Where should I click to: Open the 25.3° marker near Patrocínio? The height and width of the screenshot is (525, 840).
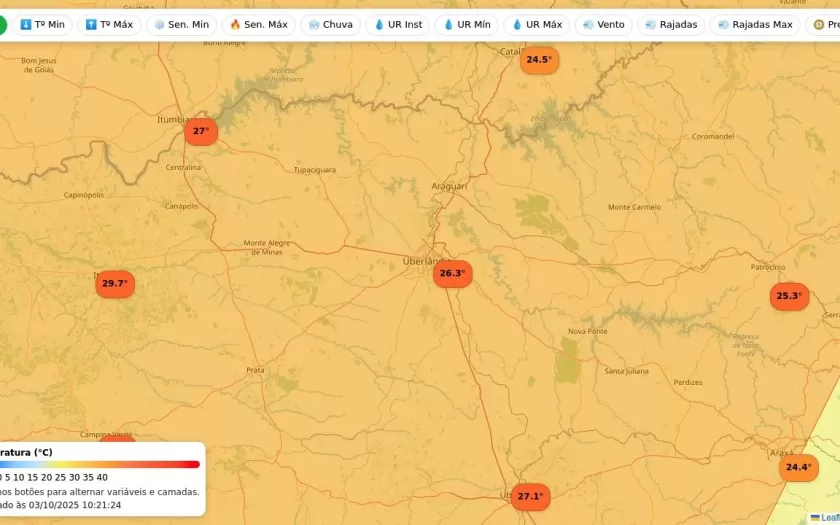[789, 296]
